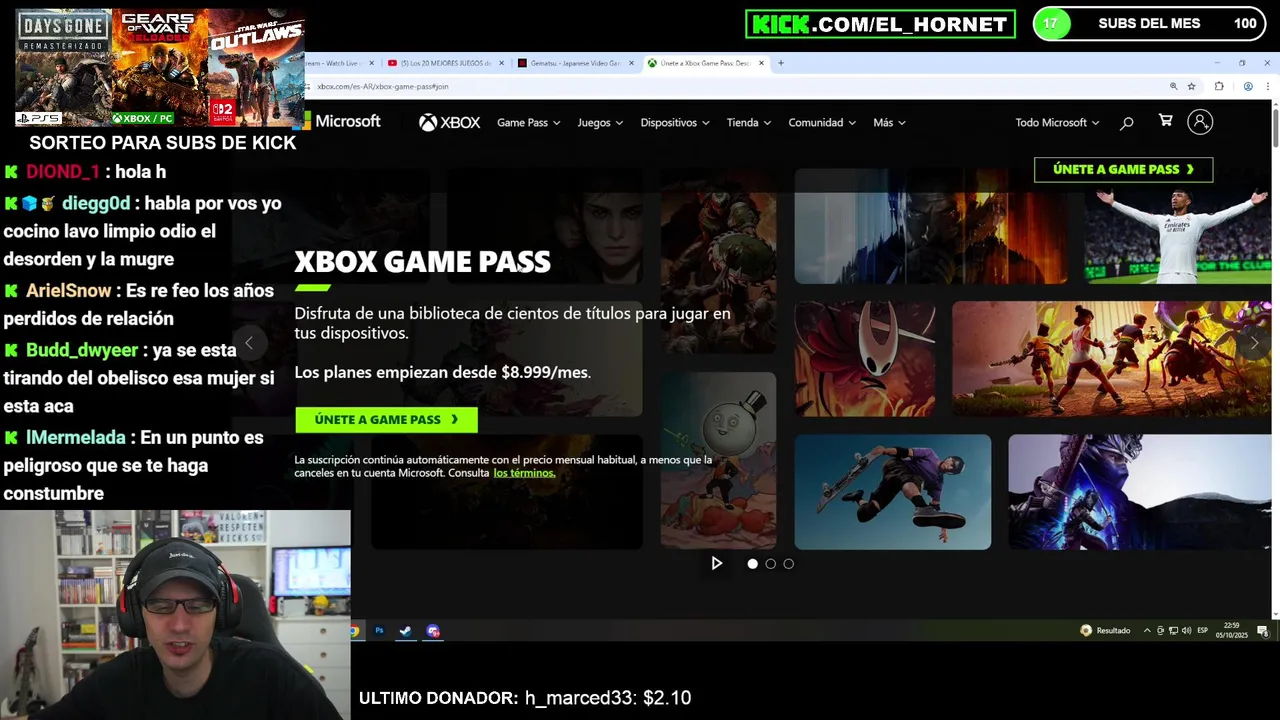Expand the Tienda dropdown menu
Viewport: 1280px width, 720px height.
point(748,123)
